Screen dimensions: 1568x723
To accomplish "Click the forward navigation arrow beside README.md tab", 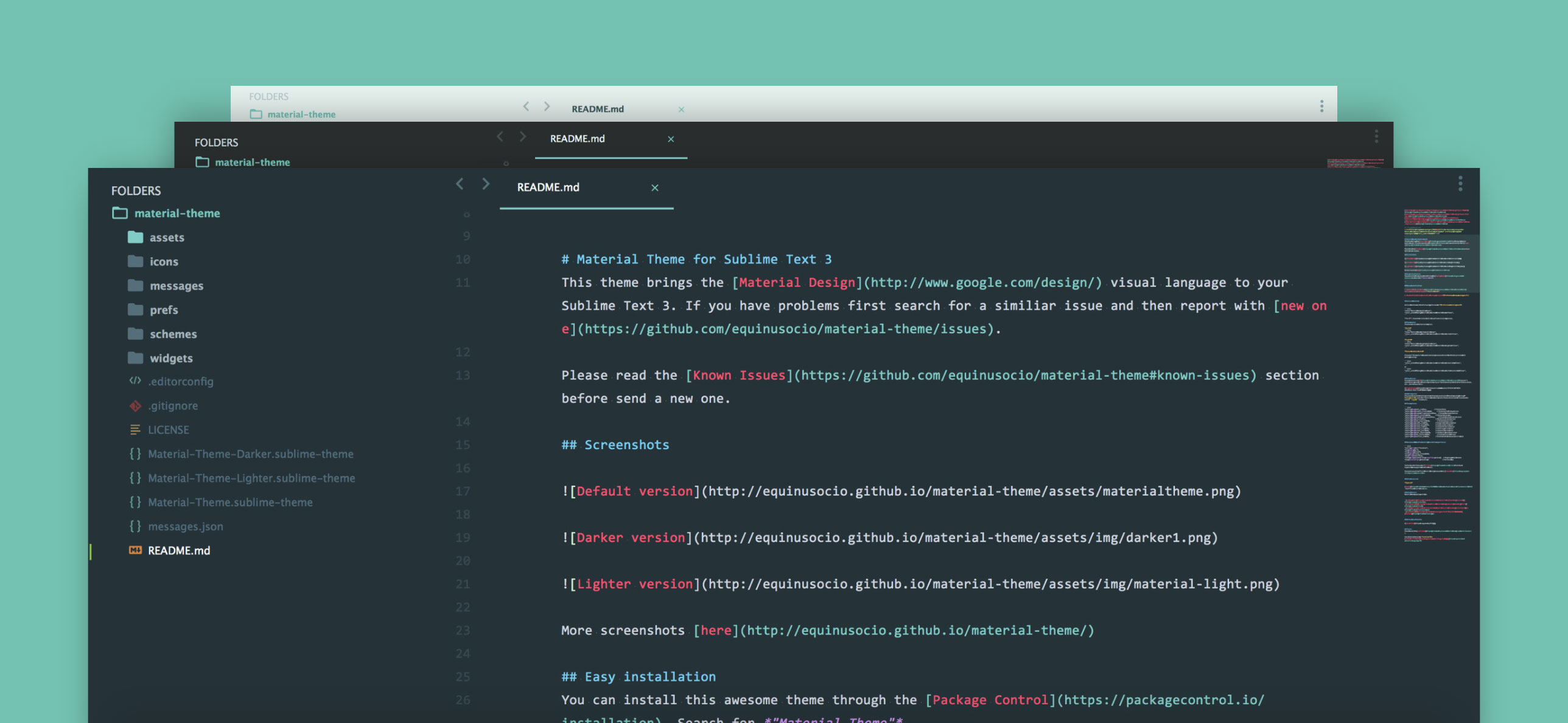I will pos(486,184).
